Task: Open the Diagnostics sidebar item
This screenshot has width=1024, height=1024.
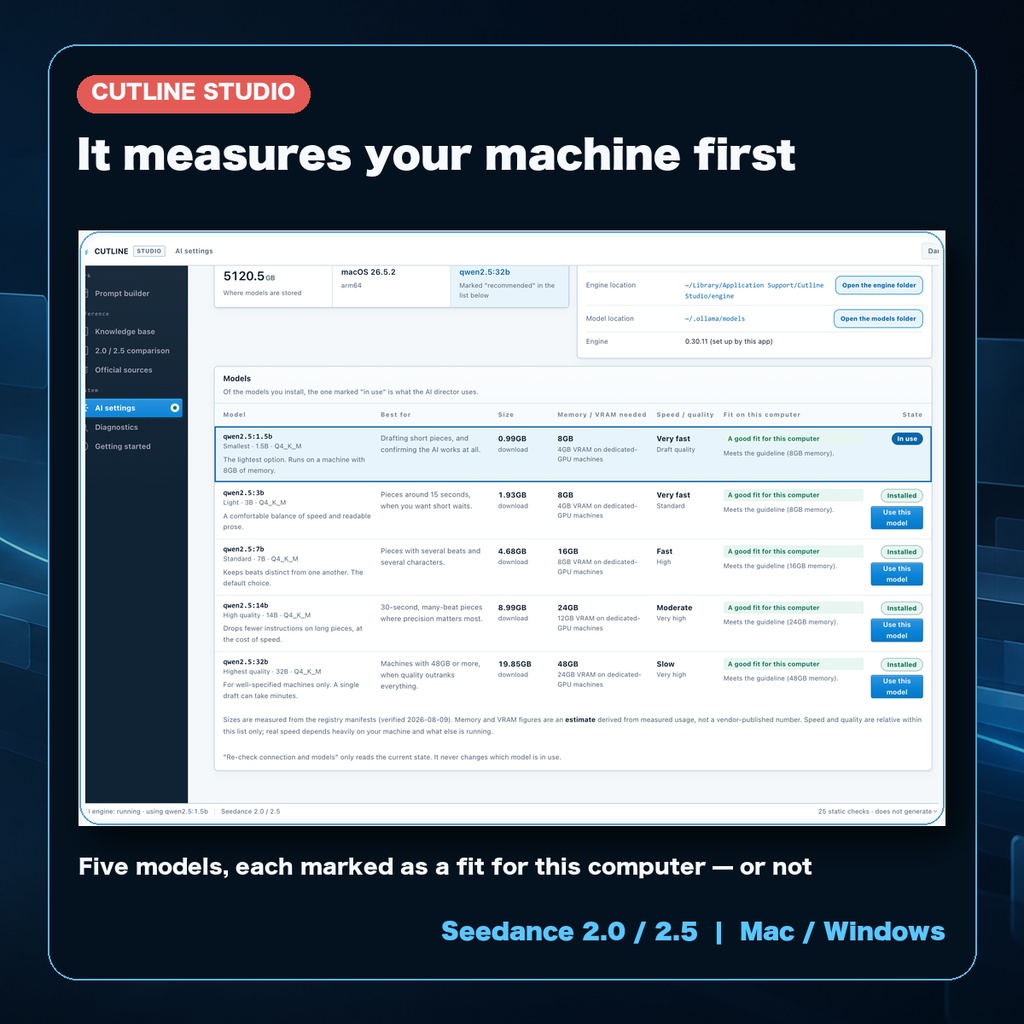Action: point(116,427)
